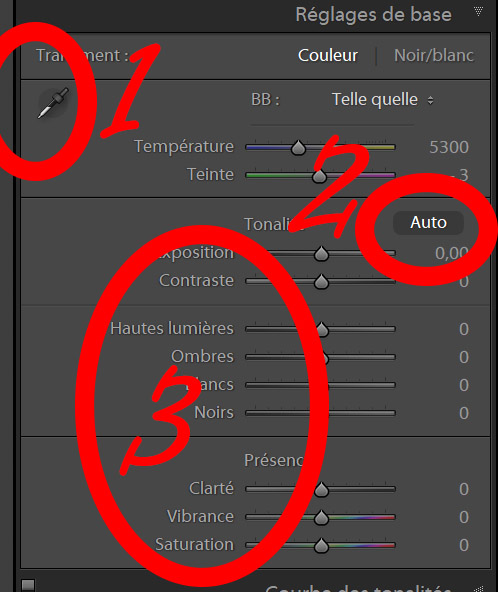
Task: Switch treatment to Couleur
Action: point(328,56)
